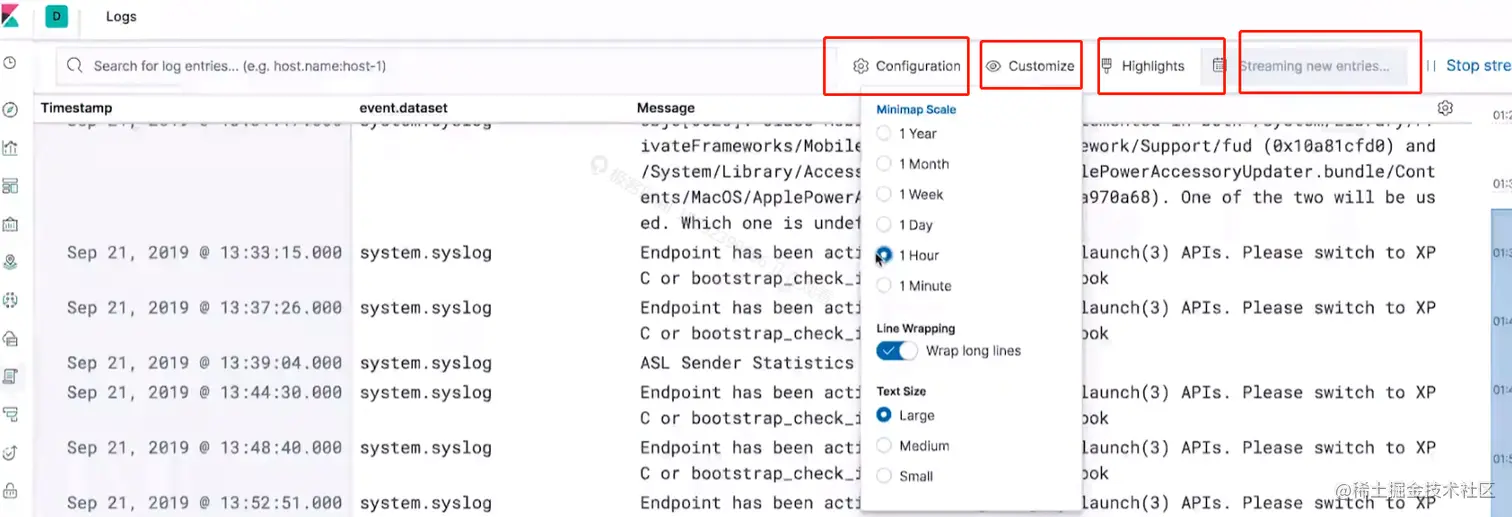Screen dimensions: 1512x517
Task: Click the calendar icon beside streaming field
Action: [x=1218, y=65]
